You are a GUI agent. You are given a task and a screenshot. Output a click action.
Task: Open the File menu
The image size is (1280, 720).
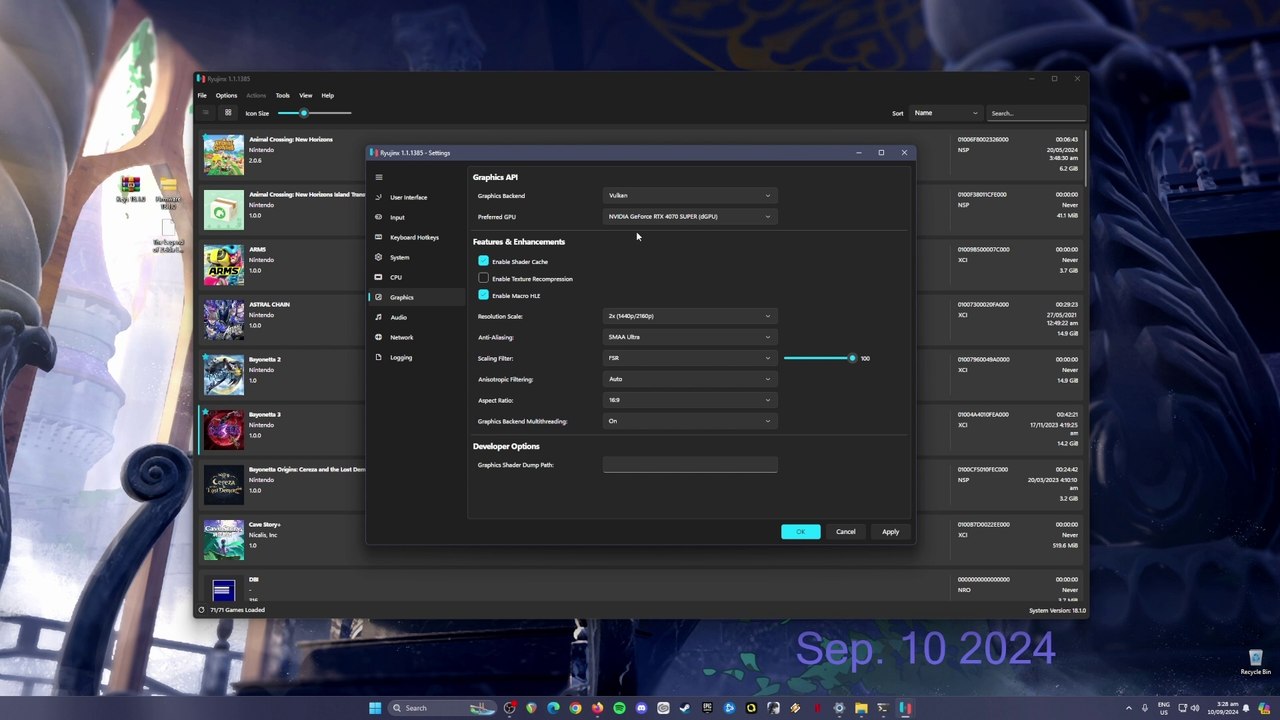[202, 95]
